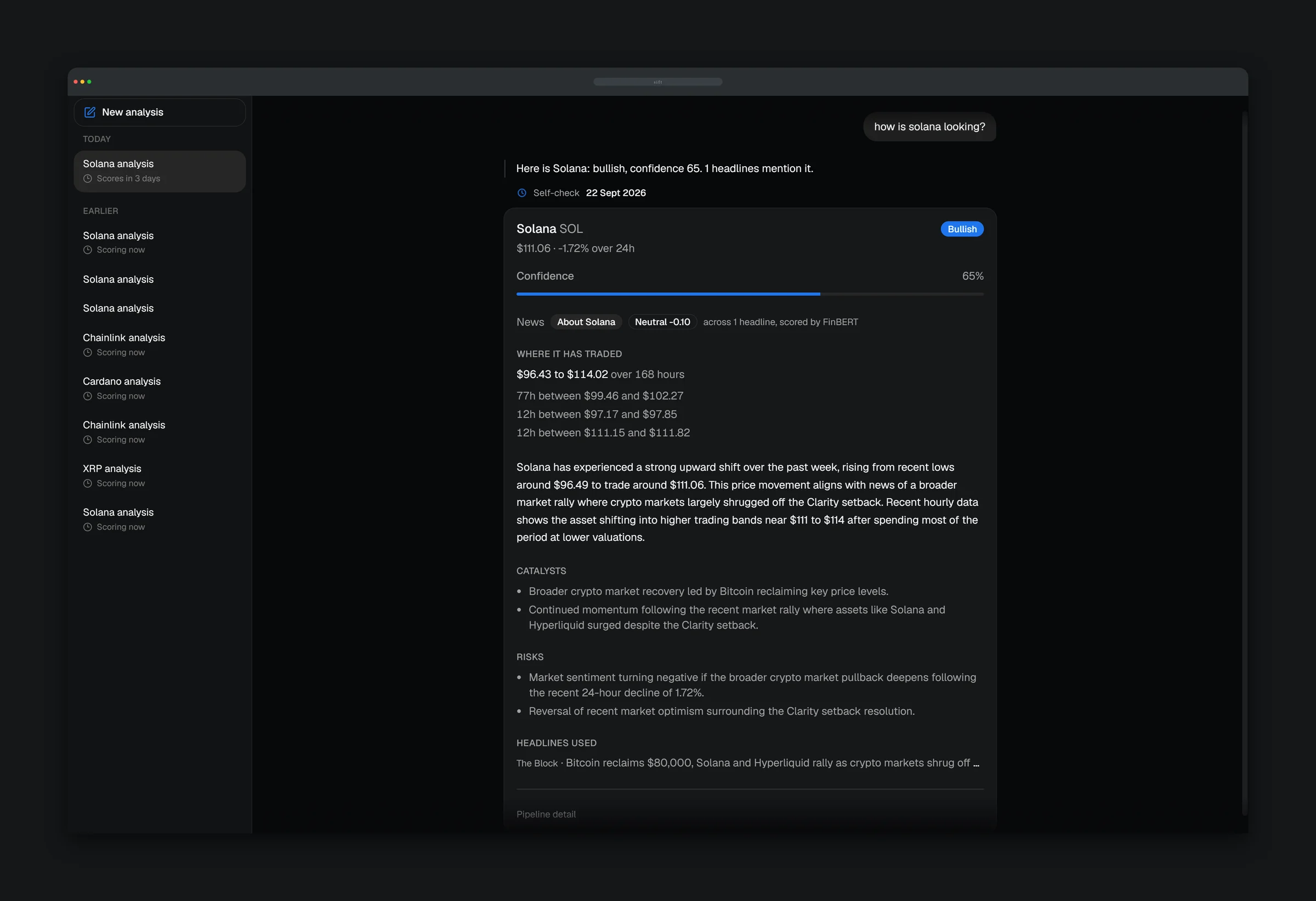Click the '$111.06 · -1.72% over 24h' price line
The width and height of the screenshot is (1316, 901).
pos(575,248)
